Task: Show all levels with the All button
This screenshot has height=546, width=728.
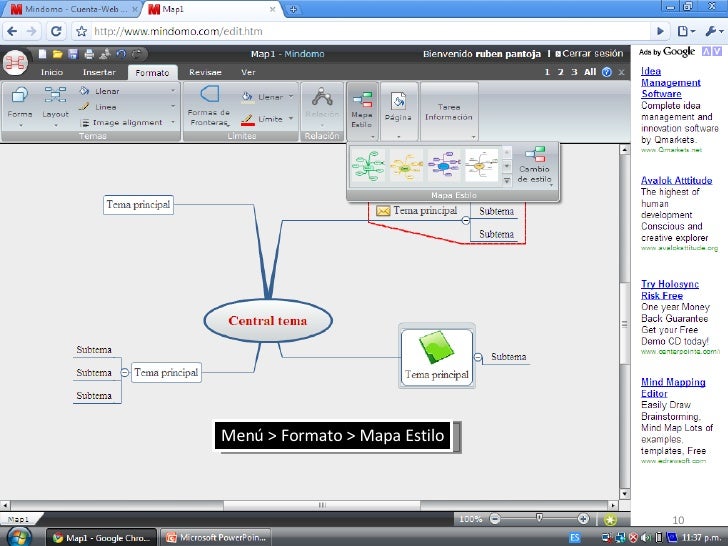Action: point(590,72)
